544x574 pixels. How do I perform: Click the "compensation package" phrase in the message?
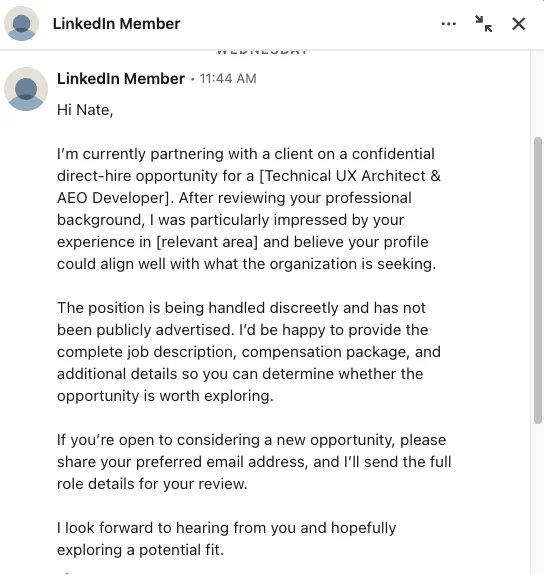[x=324, y=352]
